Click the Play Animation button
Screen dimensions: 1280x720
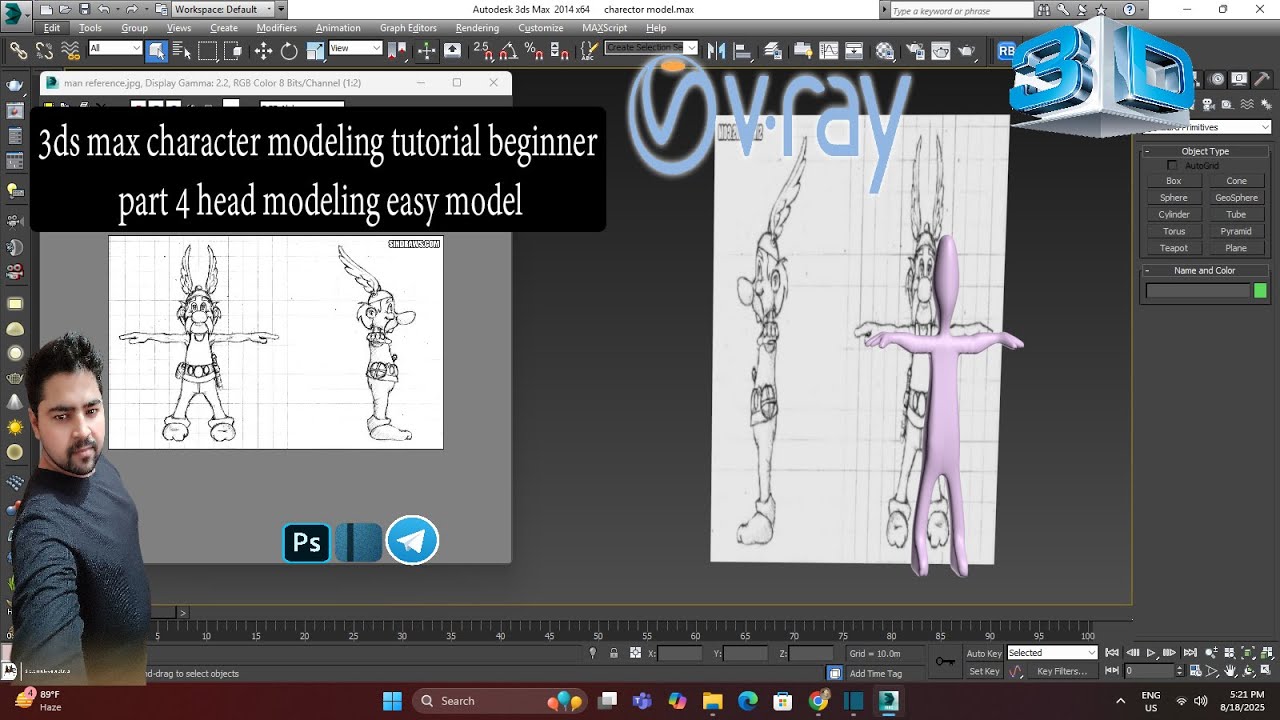(1150, 653)
